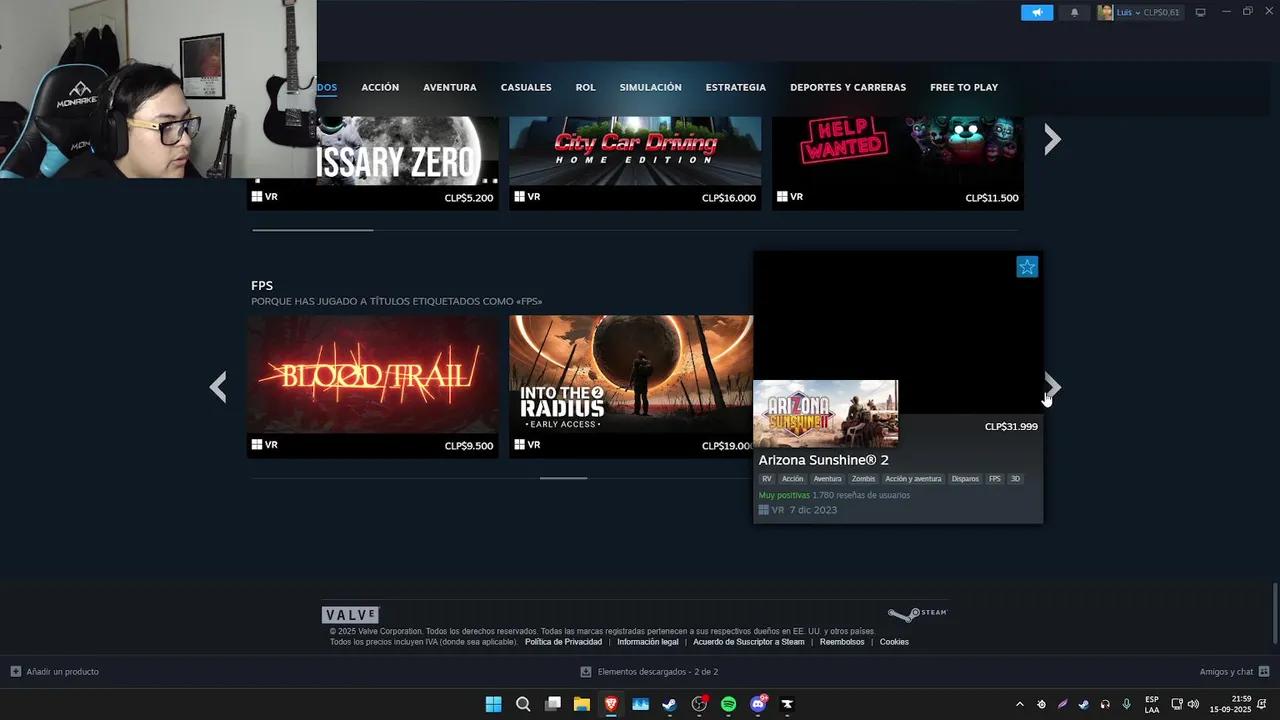Screen dimensions: 1280x720
Task: Toggle wishlist star on Arizona Sunshine 2
Action: [x=1027, y=267]
